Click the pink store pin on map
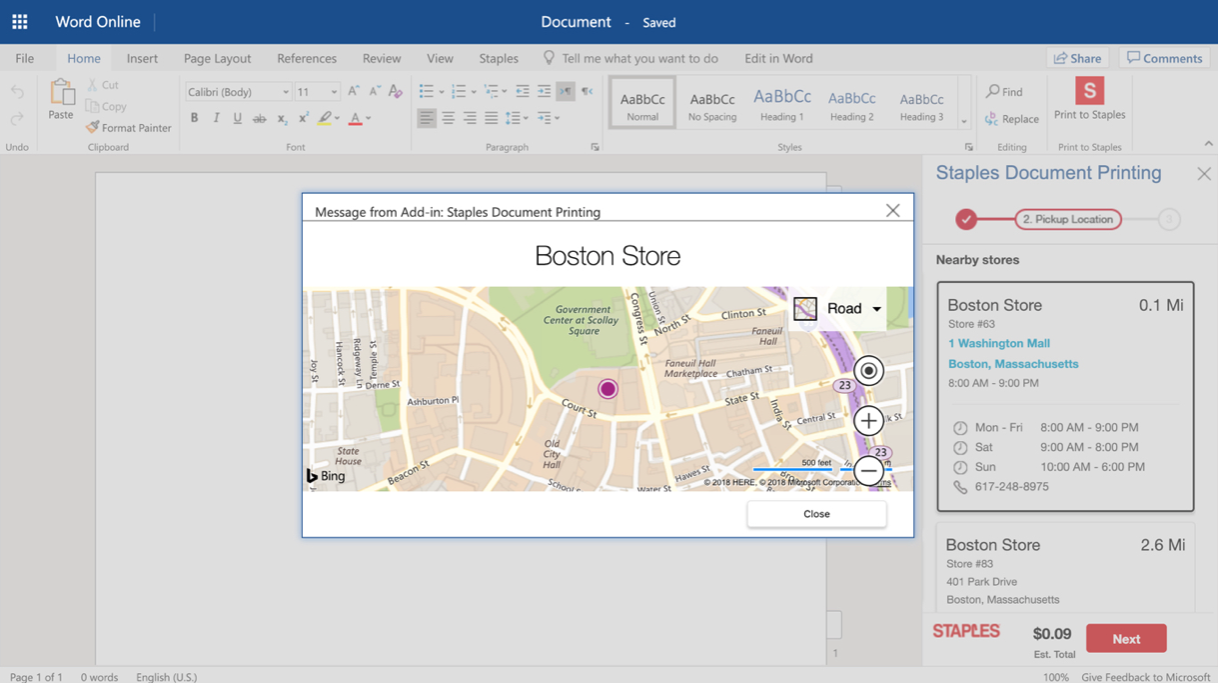1218x683 pixels. pos(607,389)
